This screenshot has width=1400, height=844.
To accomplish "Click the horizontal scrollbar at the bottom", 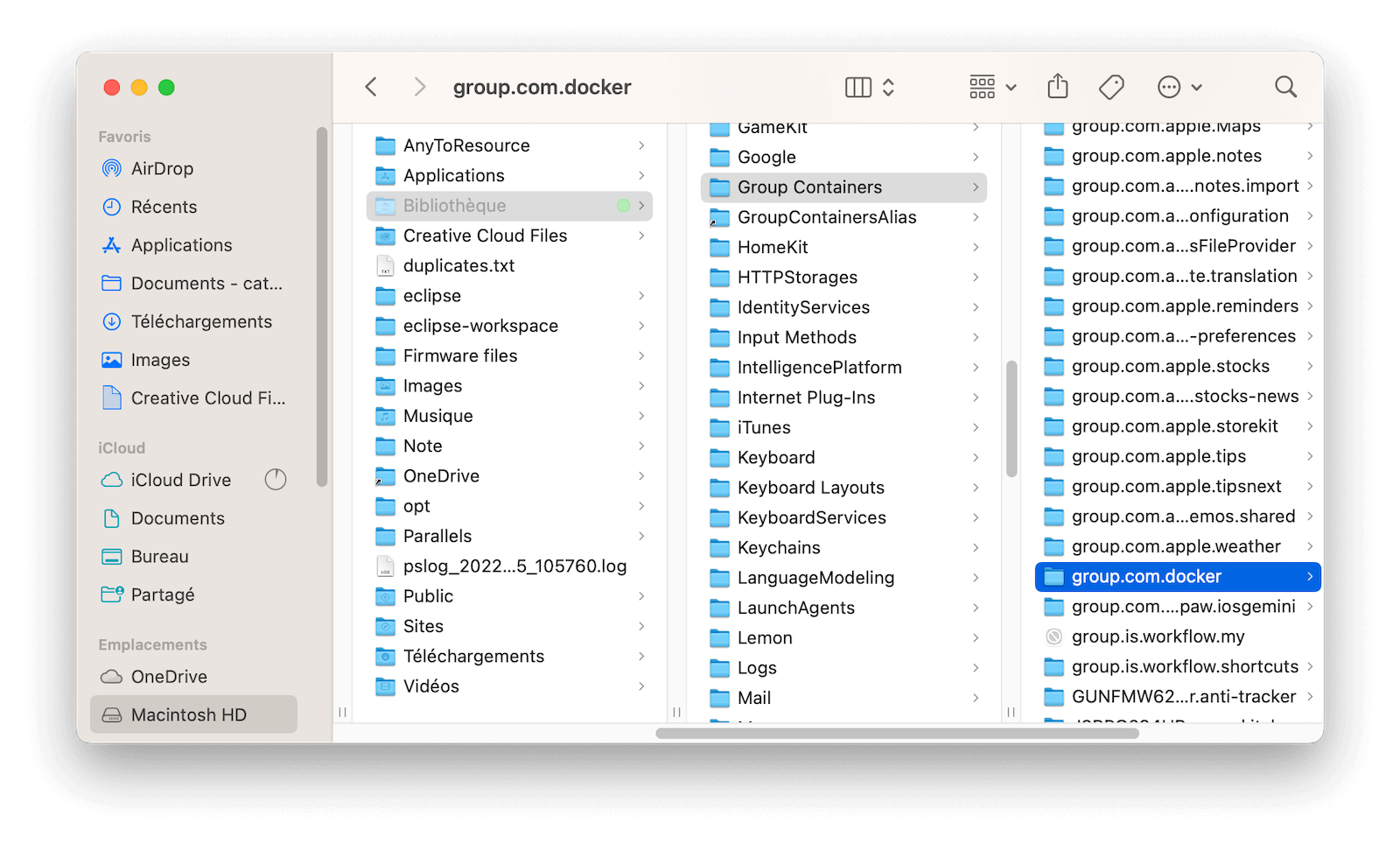I will (x=897, y=733).
